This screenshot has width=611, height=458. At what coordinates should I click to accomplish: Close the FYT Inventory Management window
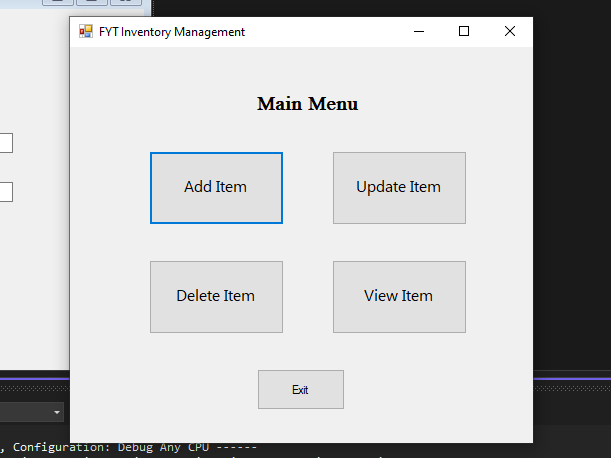pos(510,31)
